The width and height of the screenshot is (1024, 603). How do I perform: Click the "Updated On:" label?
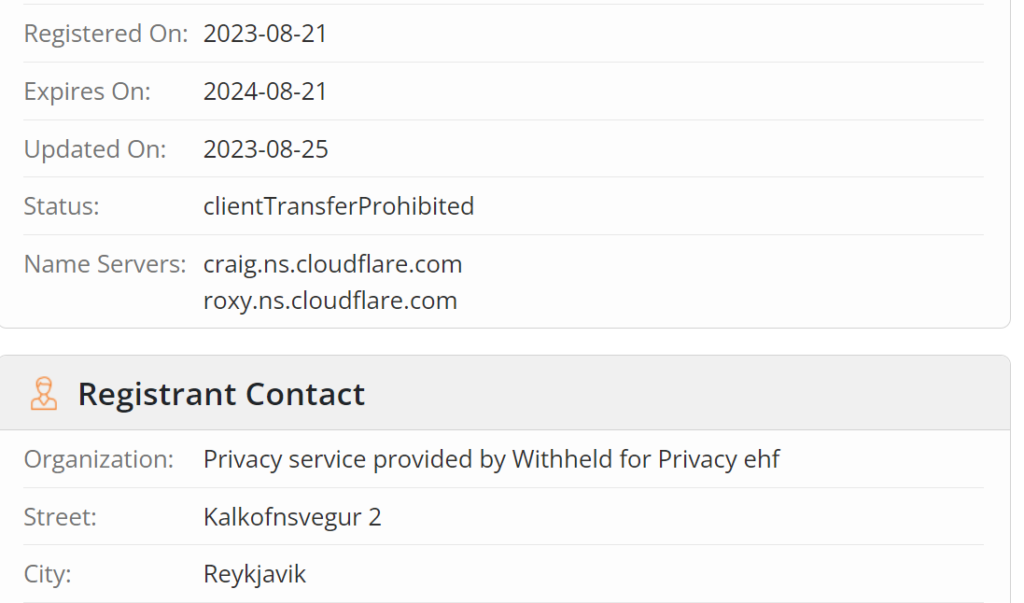pos(95,150)
